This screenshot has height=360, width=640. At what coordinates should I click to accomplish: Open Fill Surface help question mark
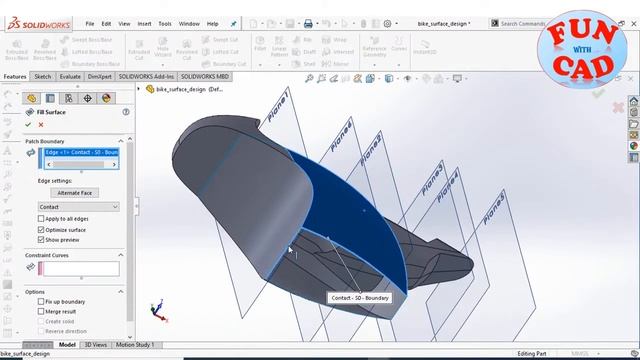point(126,112)
